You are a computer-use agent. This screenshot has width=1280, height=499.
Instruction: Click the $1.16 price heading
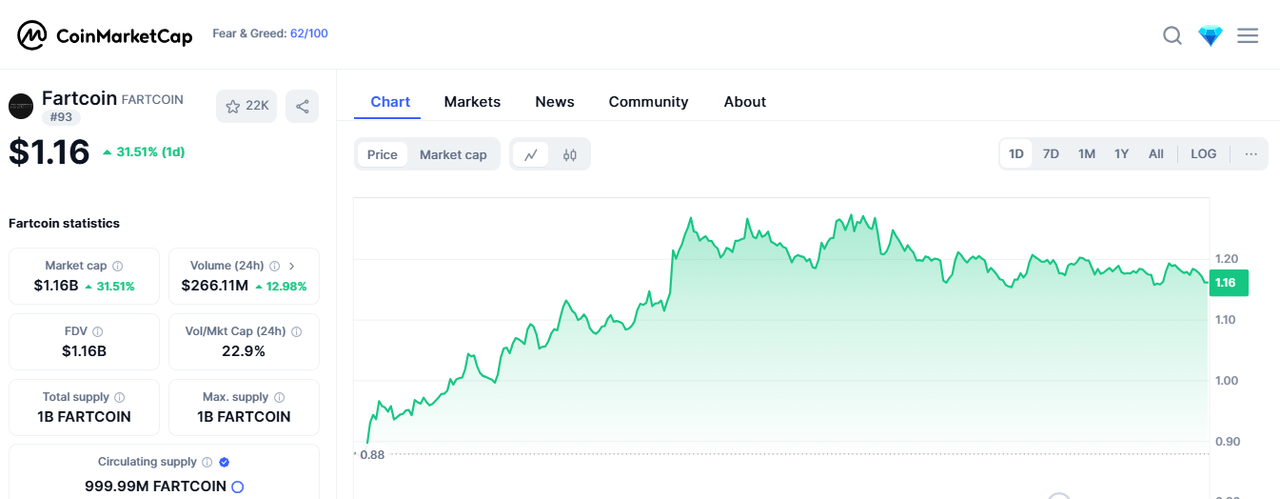point(49,152)
